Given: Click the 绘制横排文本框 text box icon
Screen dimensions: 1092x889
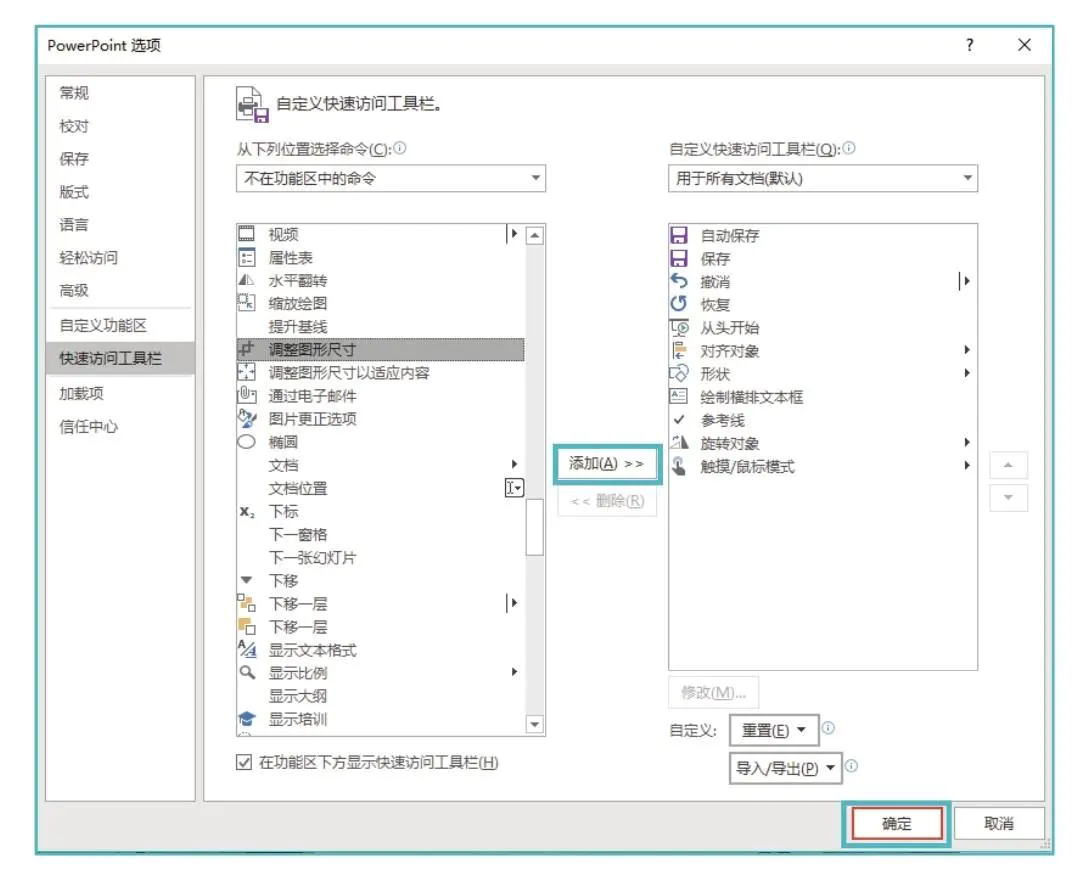Looking at the screenshot, I should coord(678,396).
